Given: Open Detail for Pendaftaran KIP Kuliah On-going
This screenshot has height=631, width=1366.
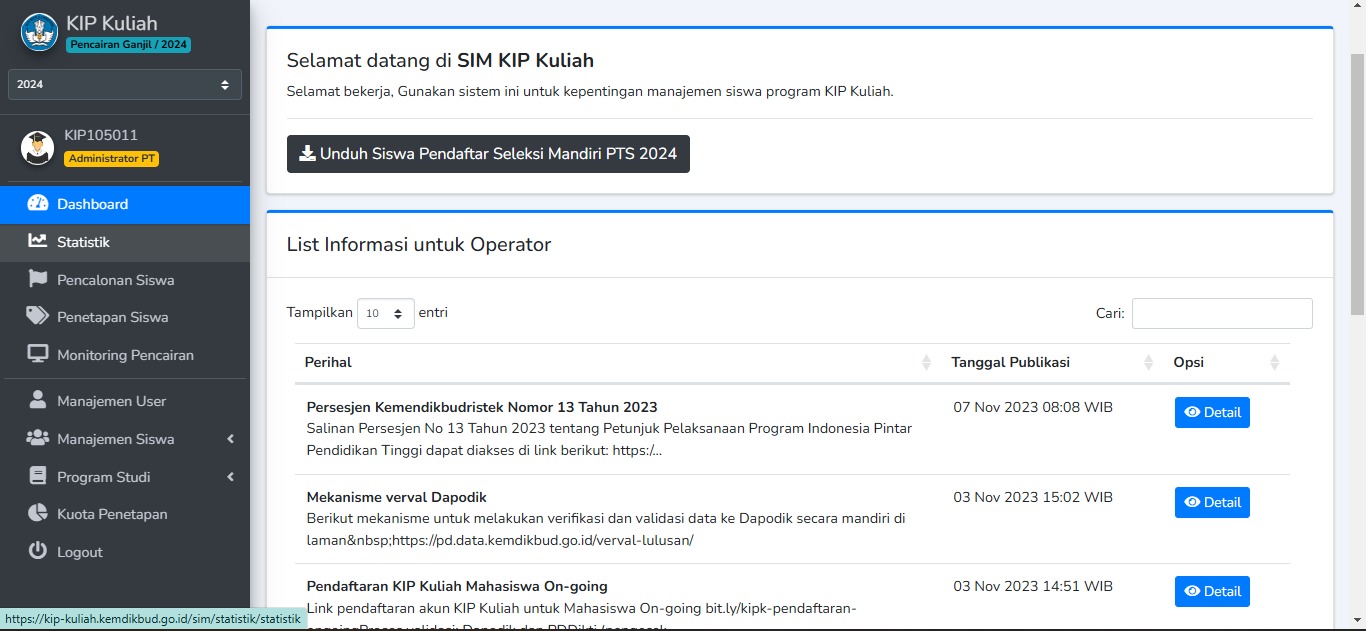Looking at the screenshot, I should pyautogui.click(x=1212, y=591).
